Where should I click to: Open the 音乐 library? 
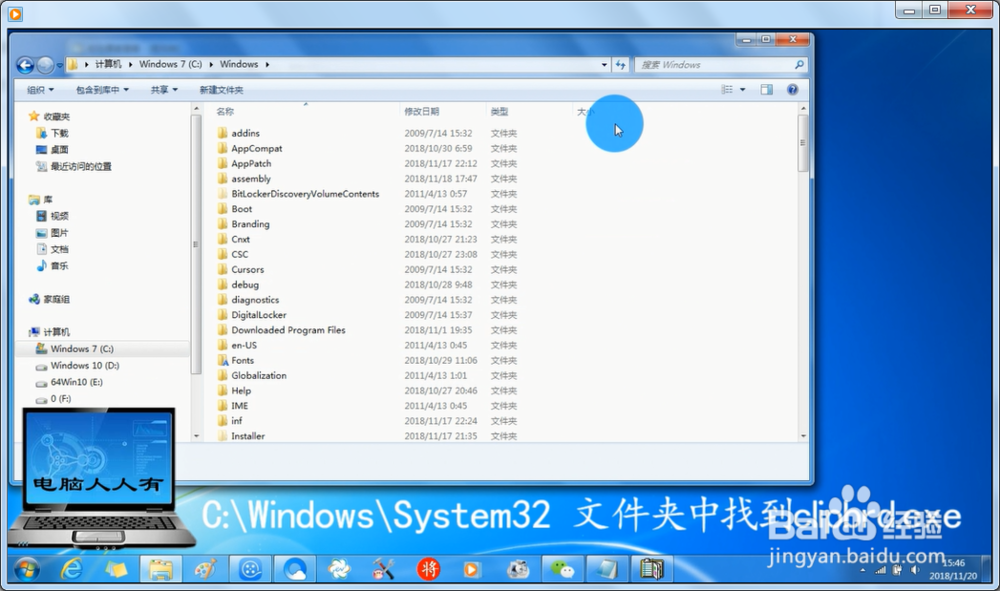[x=59, y=266]
